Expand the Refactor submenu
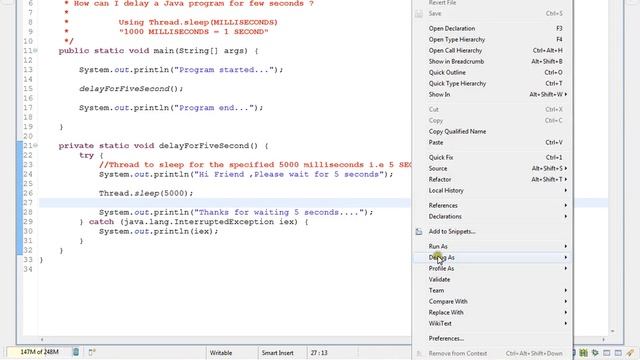The image size is (640, 360). 493,179
